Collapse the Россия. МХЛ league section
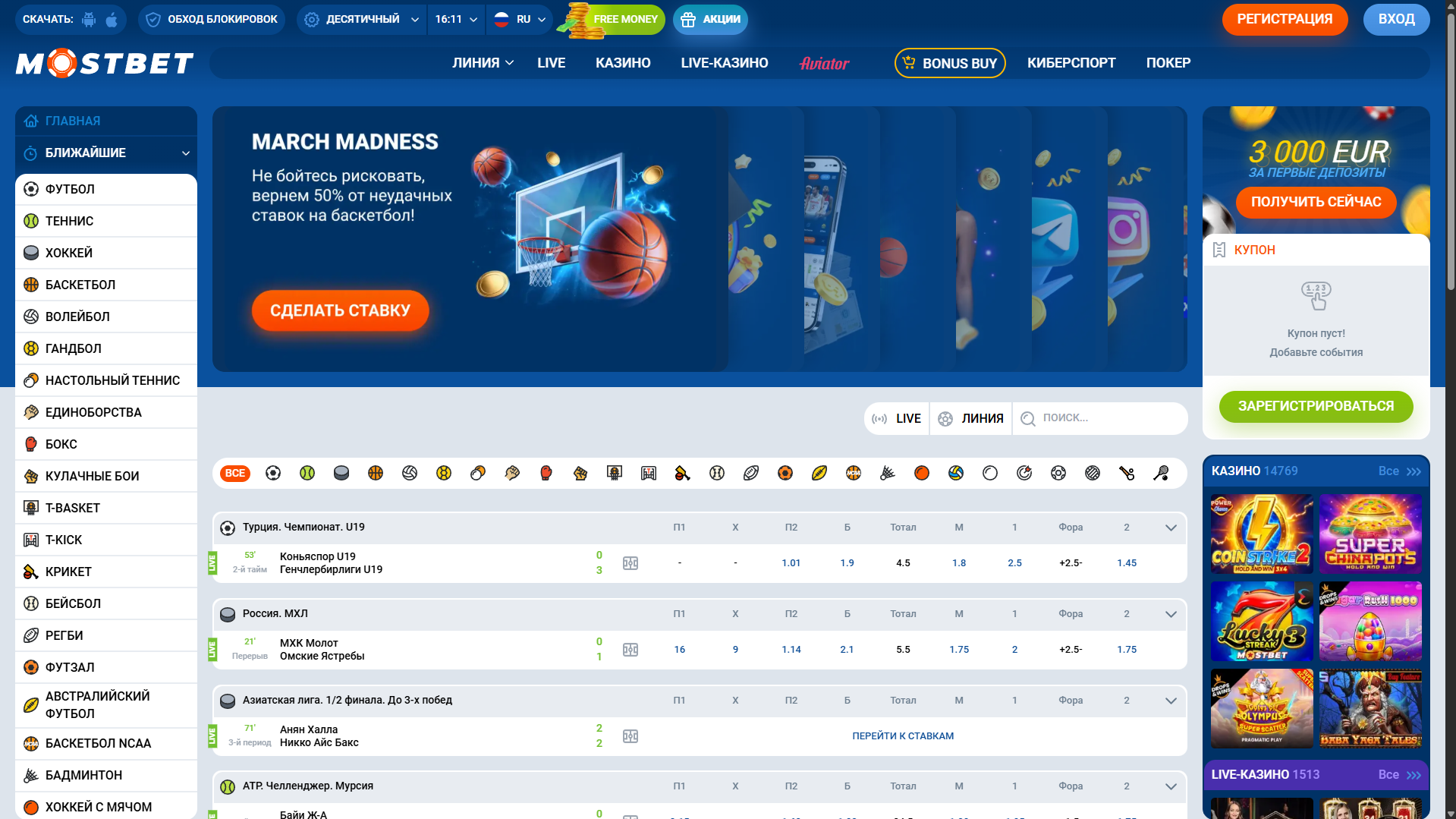Viewport: 1456px width, 819px height. tap(1171, 614)
